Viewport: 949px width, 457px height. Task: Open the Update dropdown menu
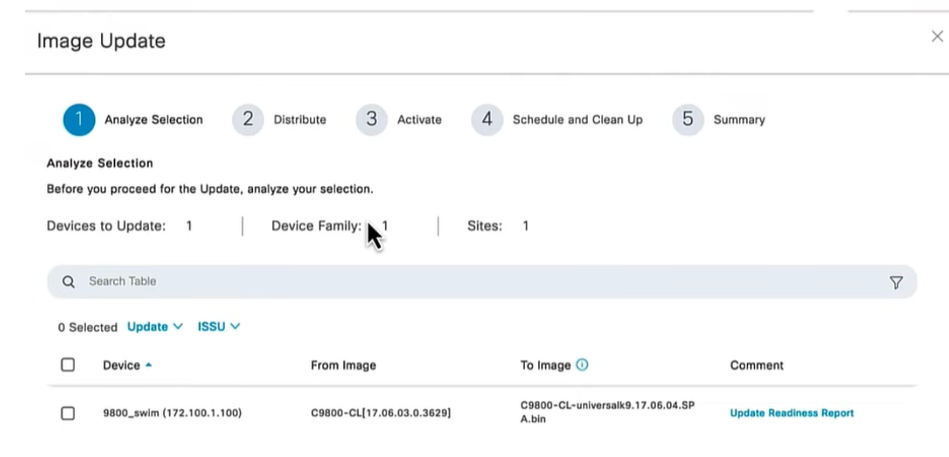click(155, 327)
